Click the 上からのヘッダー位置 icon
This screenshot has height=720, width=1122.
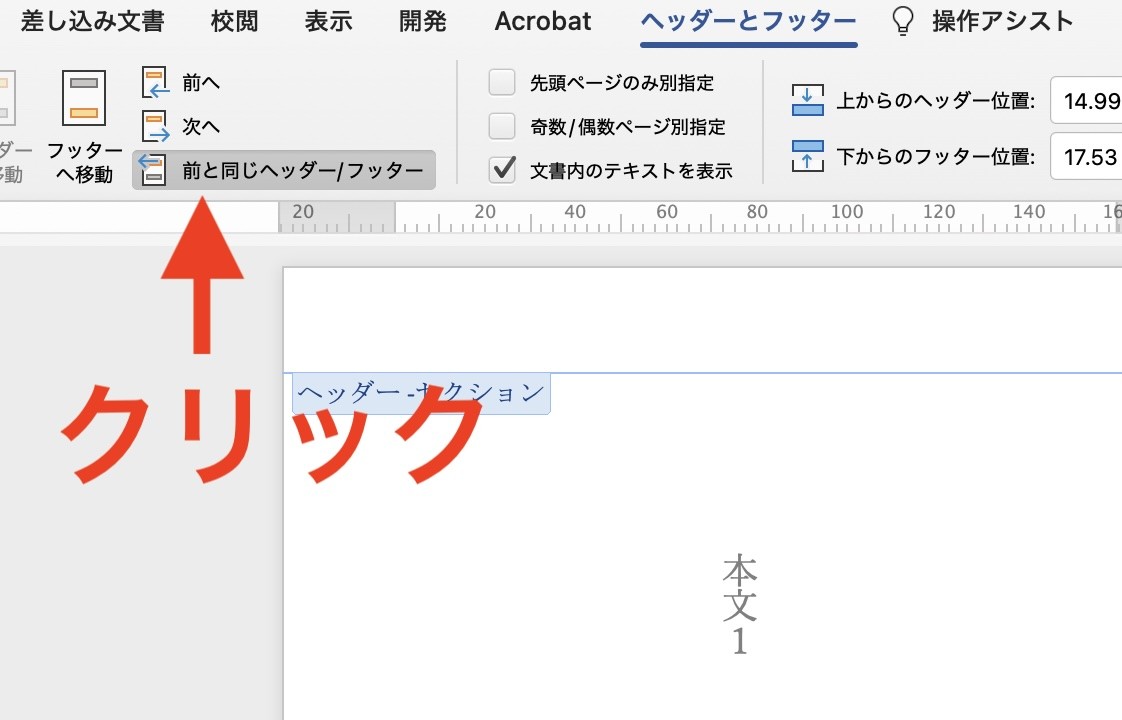click(x=807, y=100)
